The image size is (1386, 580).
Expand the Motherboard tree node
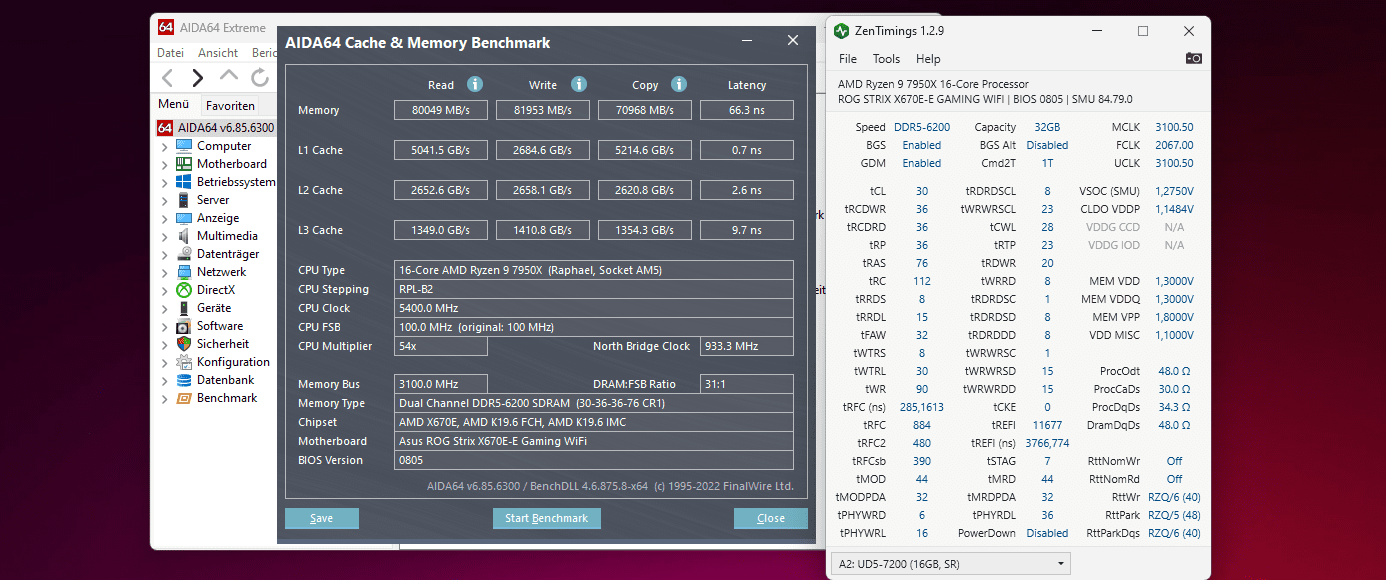pyautogui.click(x=165, y=164)
